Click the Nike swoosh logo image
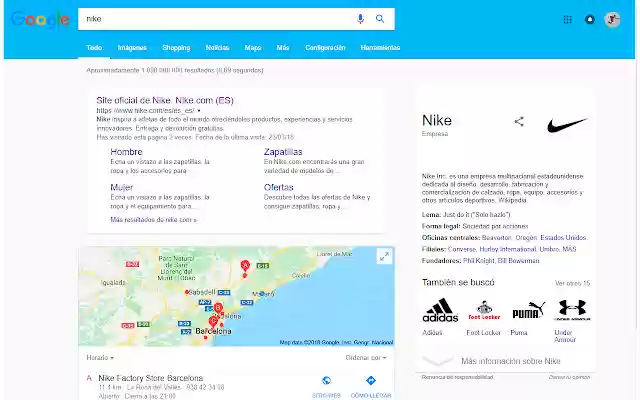The width and height of the screenshot is (640, 400). tap(567, 124)
